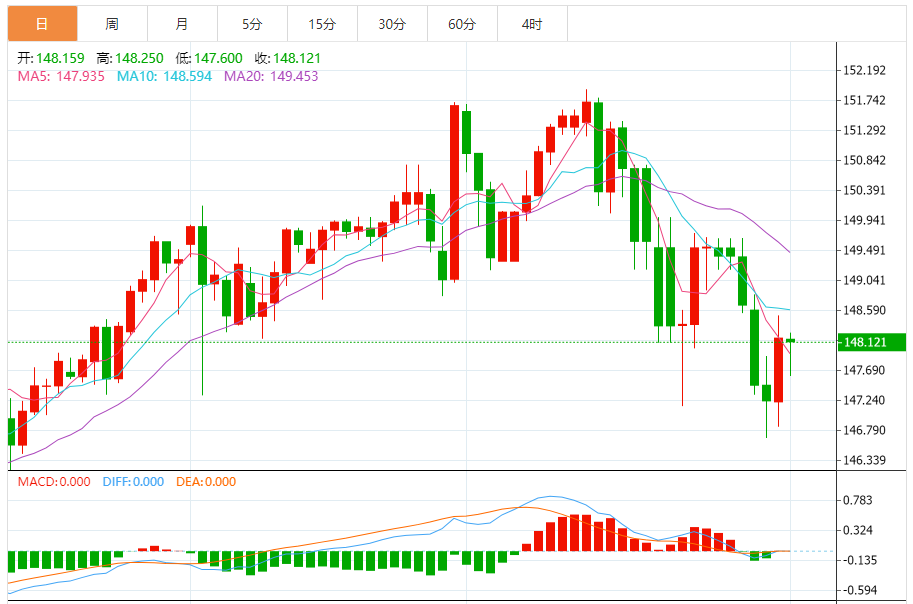
Task: Click the close price 148.121 value
Action: [x=297, y=58]
